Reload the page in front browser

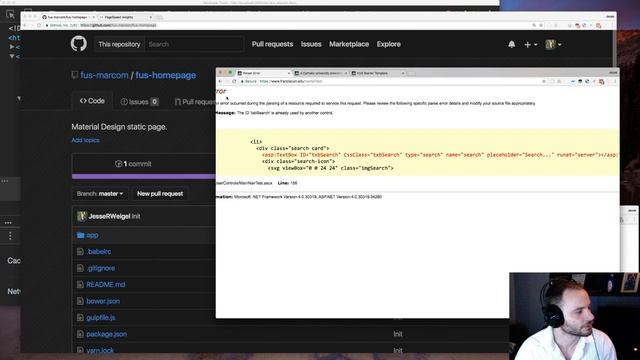[x=234, y=81]
